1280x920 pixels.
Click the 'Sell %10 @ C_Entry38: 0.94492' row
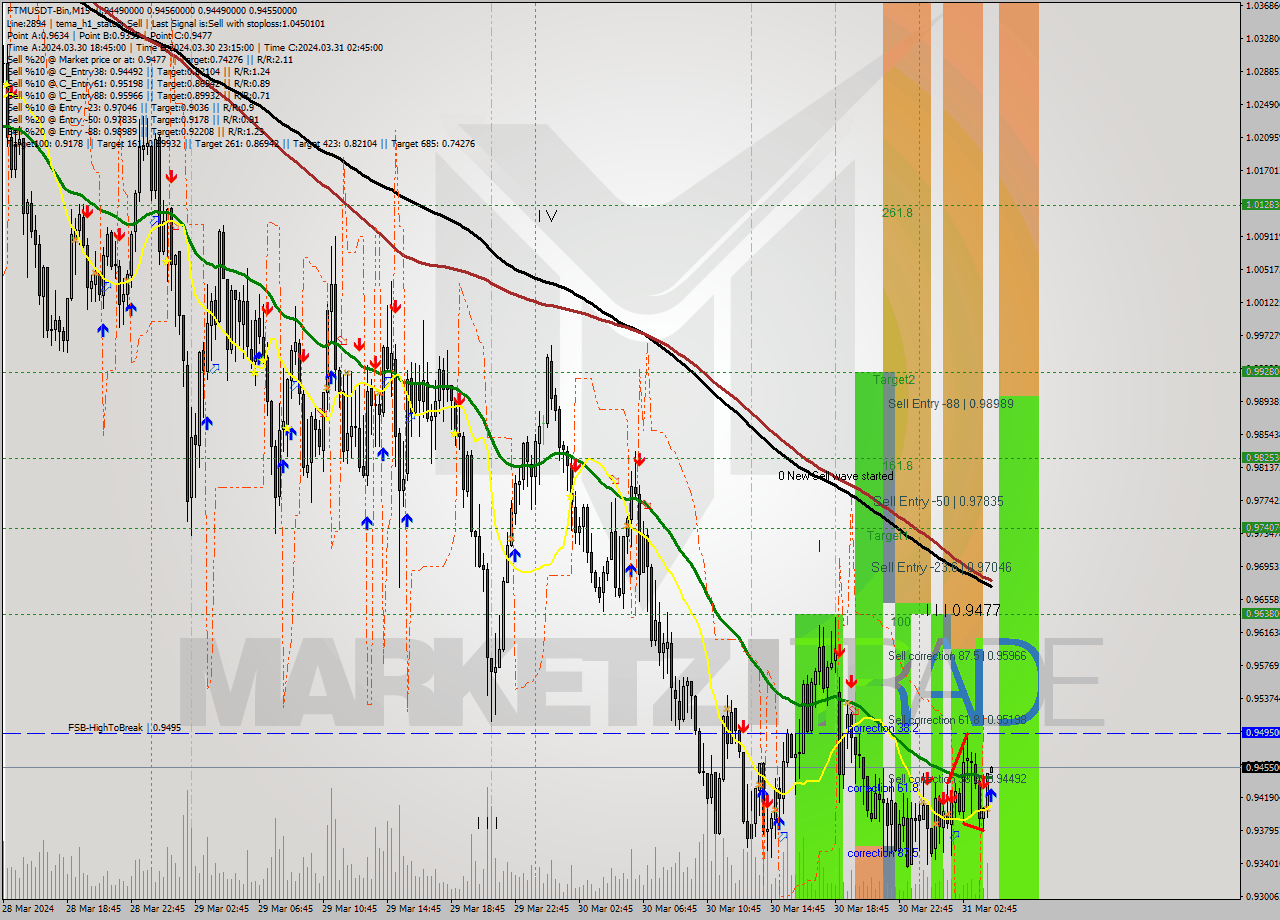pos(138,71)
